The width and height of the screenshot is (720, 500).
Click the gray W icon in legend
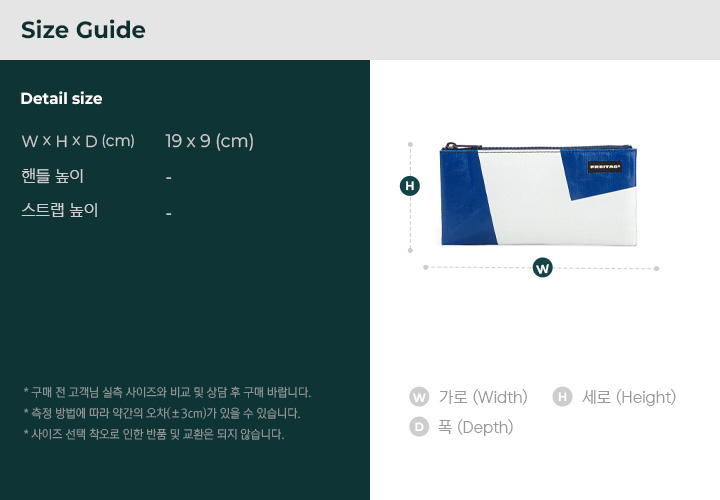(x=419, y=397)
